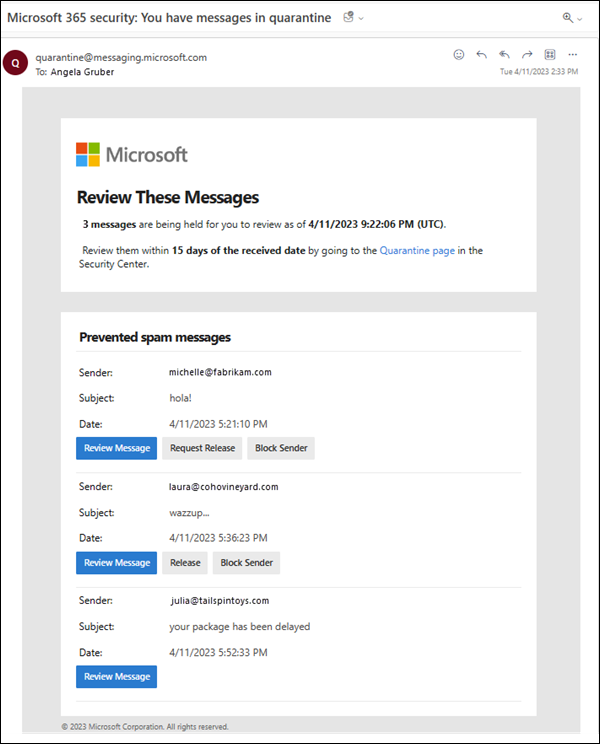Release the wazzup... message

point(185,563)
